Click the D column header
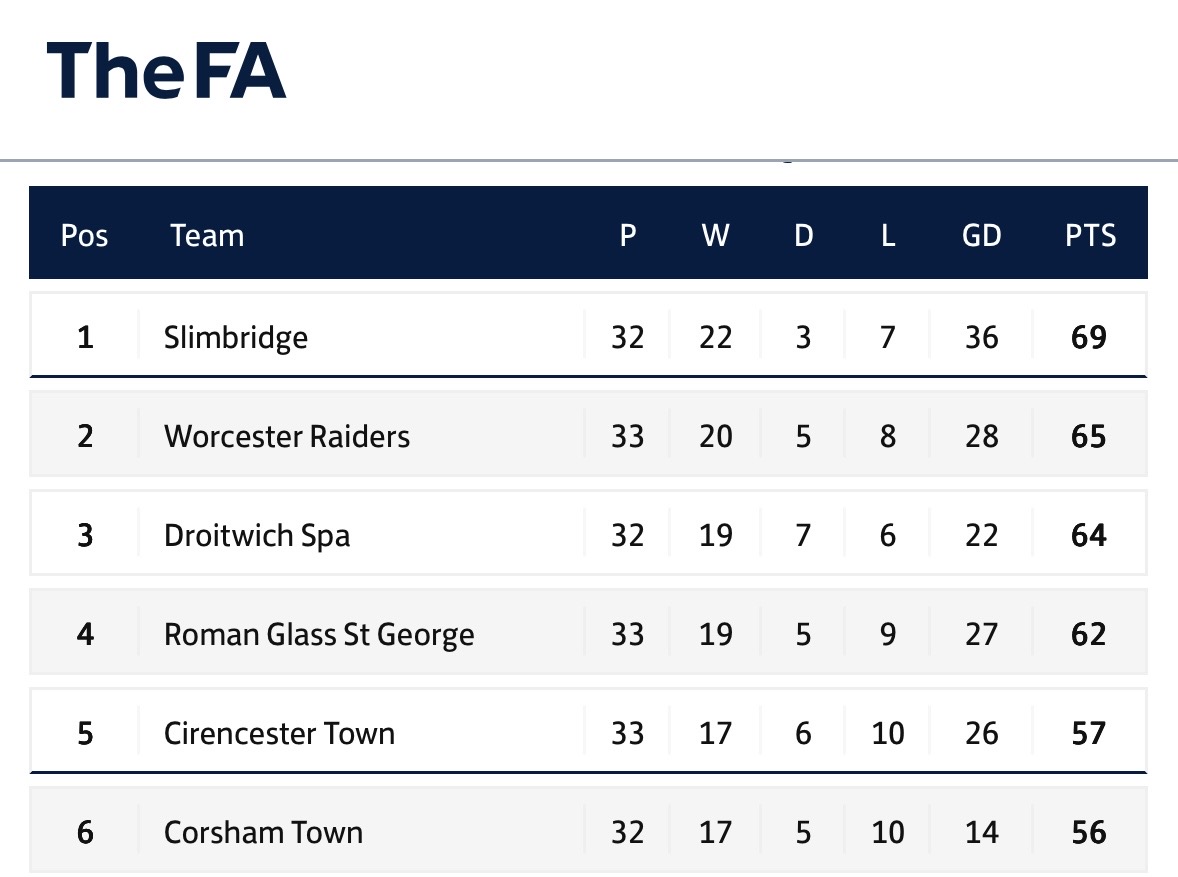The height and width of the screenshot is (877, 1178). point(804,235)
